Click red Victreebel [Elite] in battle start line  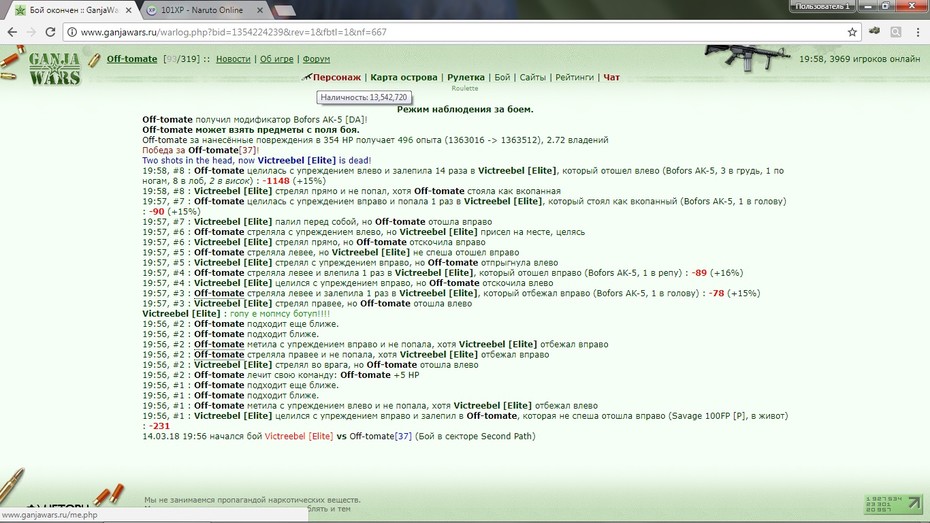[299, 436]
